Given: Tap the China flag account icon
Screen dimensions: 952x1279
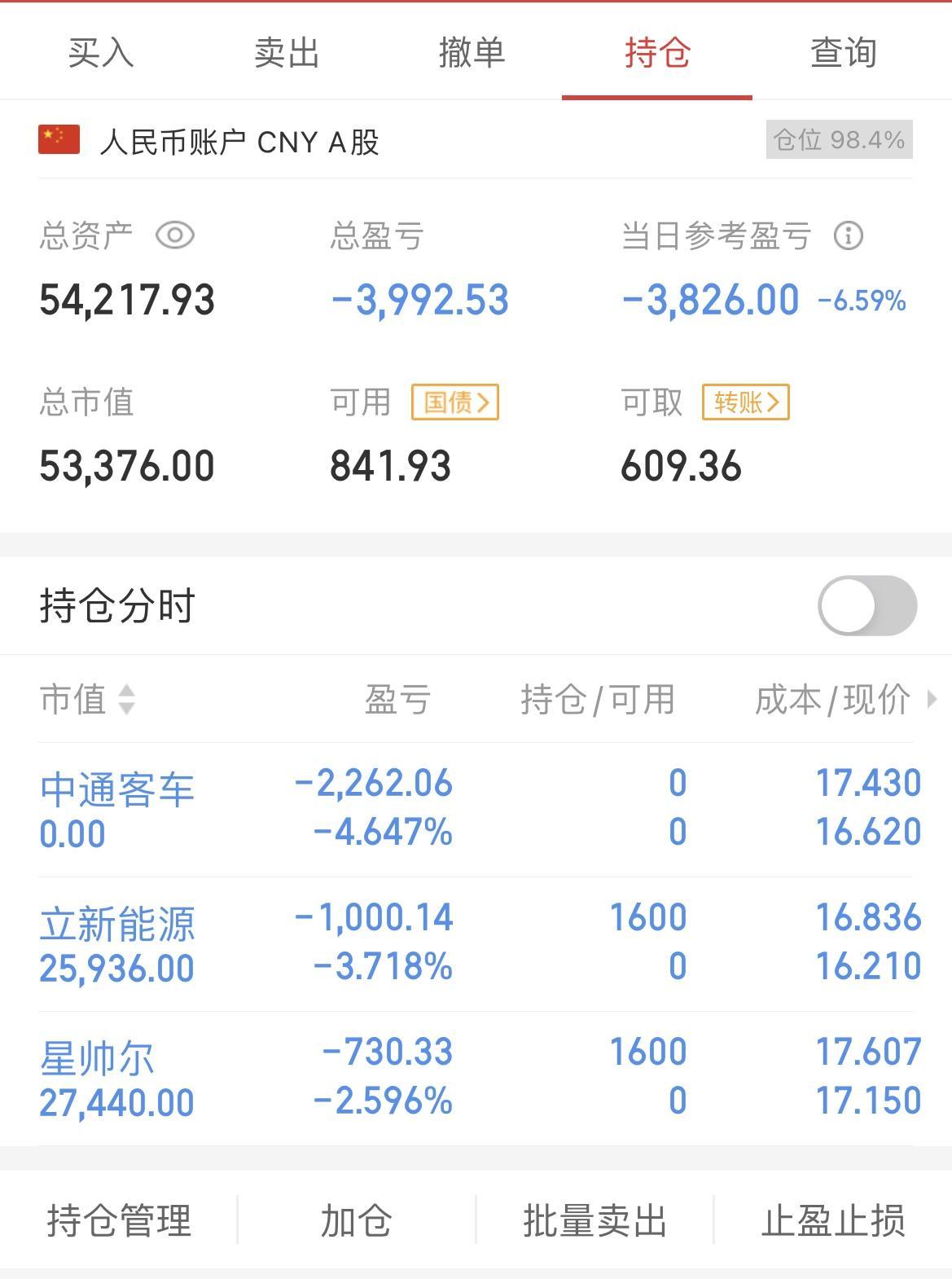Looking at the screenshot, I should 59,140.
